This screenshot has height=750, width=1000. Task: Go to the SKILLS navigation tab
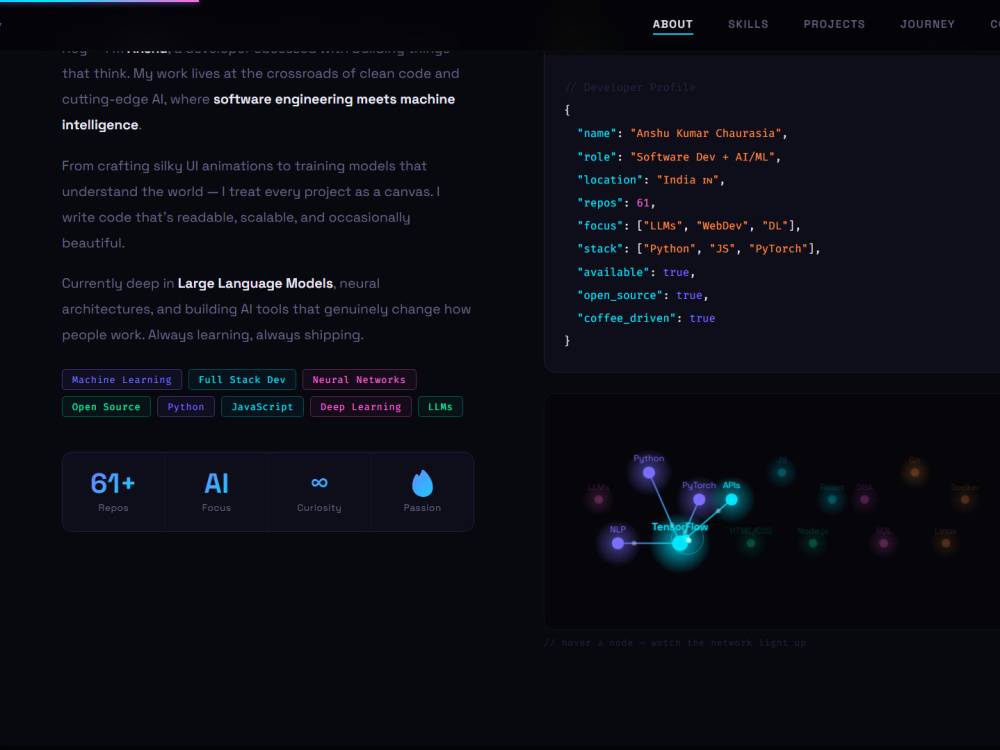pos(748,24)
